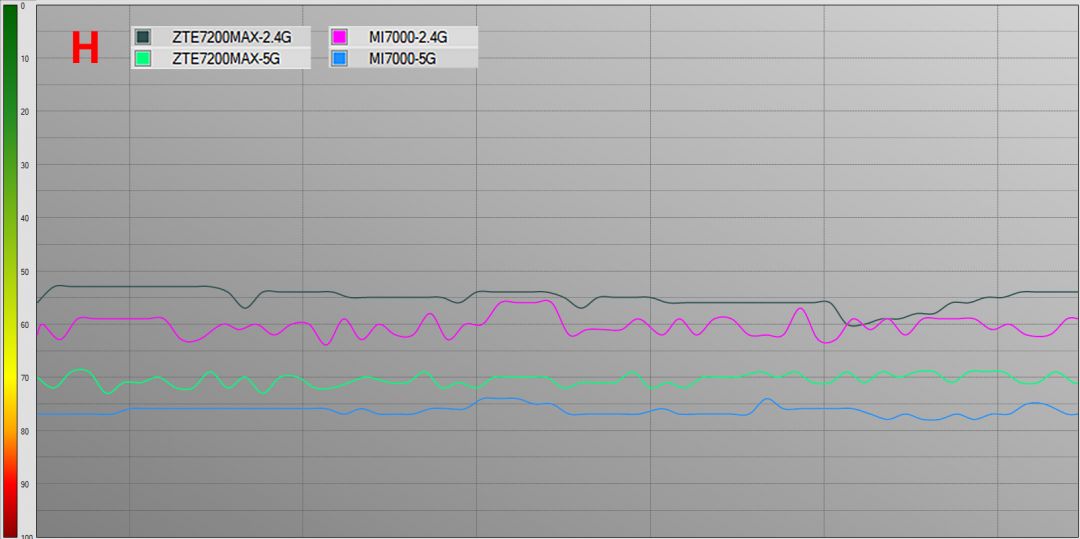Click the 20 mark on the signal scale
Viewport: 1080px width, 539px height.
[x=25, y=112]
